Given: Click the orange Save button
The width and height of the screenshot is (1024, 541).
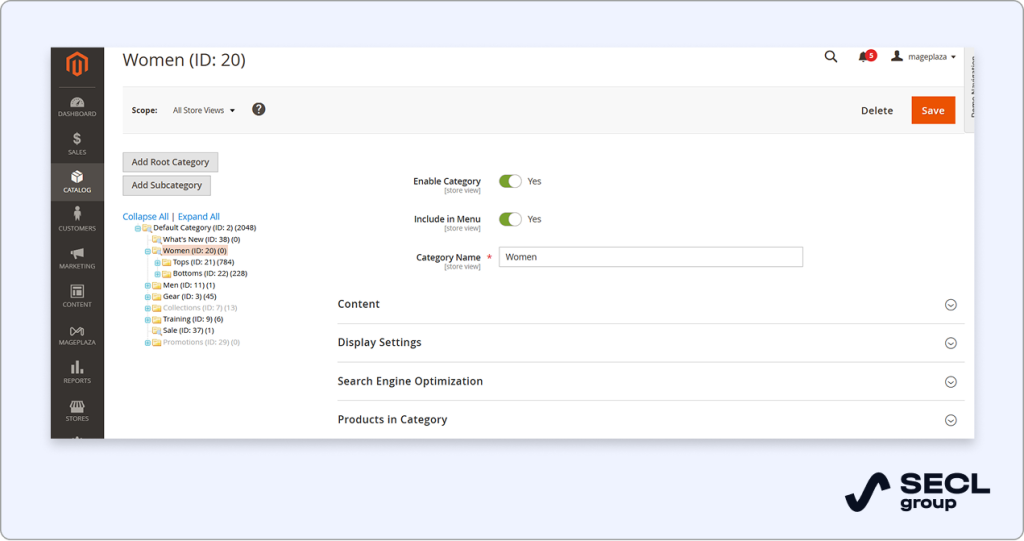Looking at the screenshot, I should (933, 110).
